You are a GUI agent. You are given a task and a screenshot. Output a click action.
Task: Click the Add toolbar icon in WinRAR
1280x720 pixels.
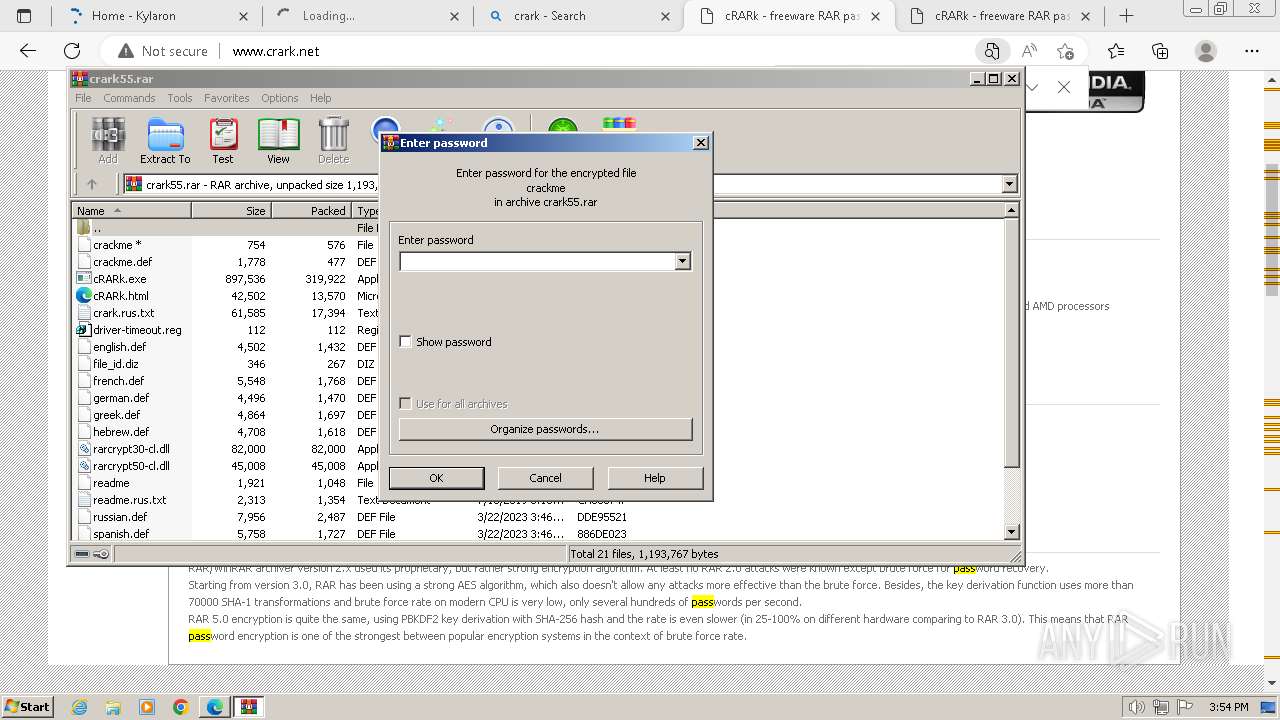pos(107,140)
